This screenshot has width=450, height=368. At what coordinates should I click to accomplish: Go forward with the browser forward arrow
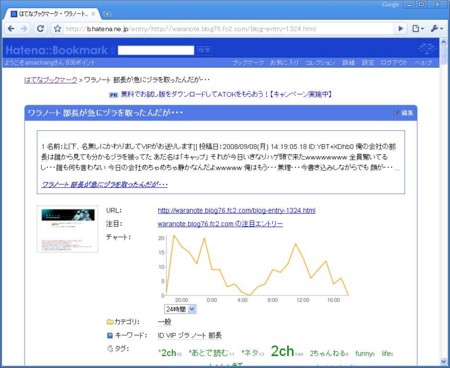tap(24, 29)
